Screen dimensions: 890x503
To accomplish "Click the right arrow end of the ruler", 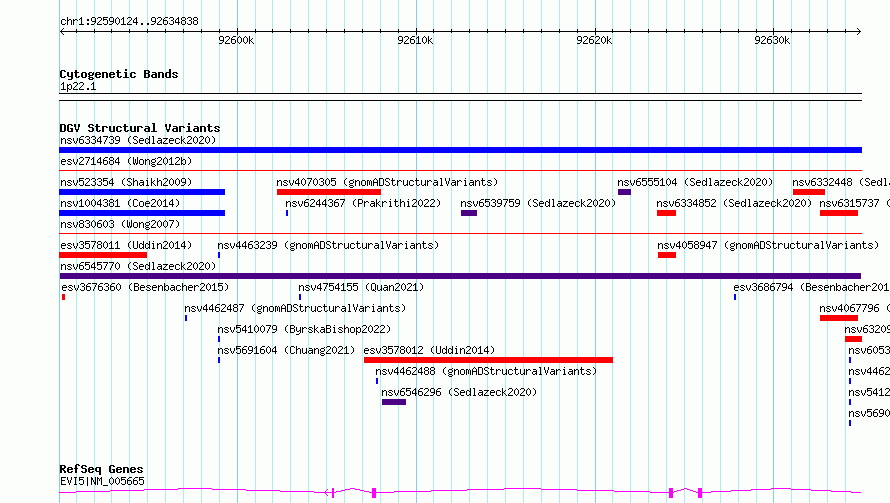I will pos(858,31).
